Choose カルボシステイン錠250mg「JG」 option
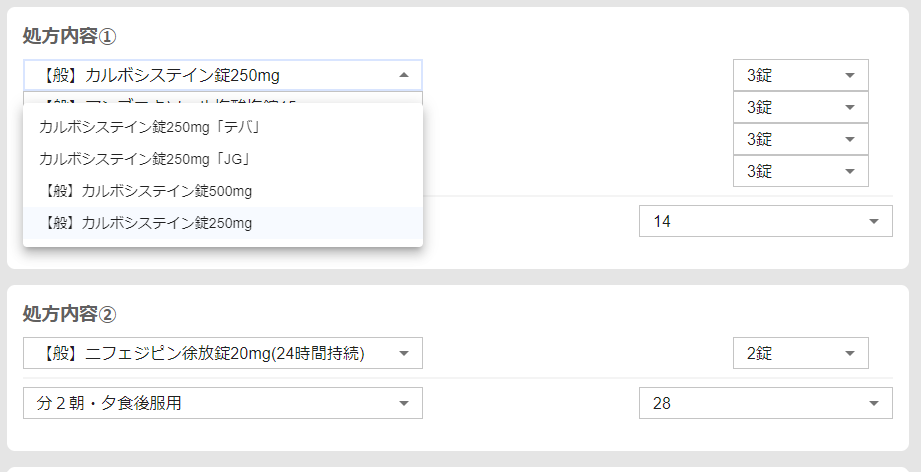Image resolution: width=921 pixels, height=472 pixels. (143, 158)
